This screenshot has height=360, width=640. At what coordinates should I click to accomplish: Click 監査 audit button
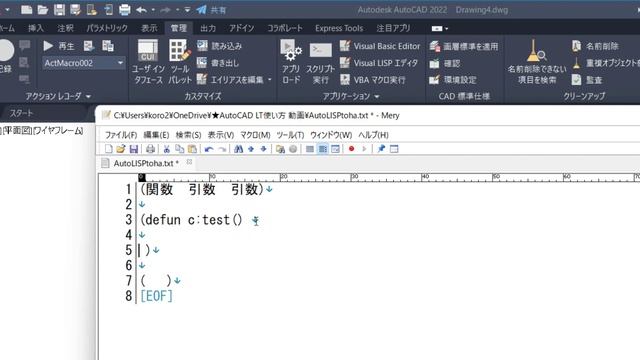click(x=587, y=80)
